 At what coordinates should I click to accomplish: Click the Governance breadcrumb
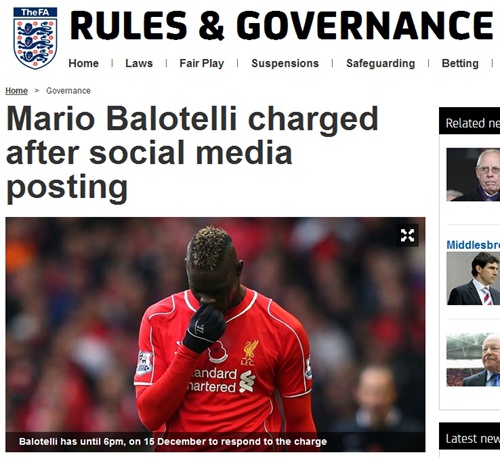click(68, 91)
